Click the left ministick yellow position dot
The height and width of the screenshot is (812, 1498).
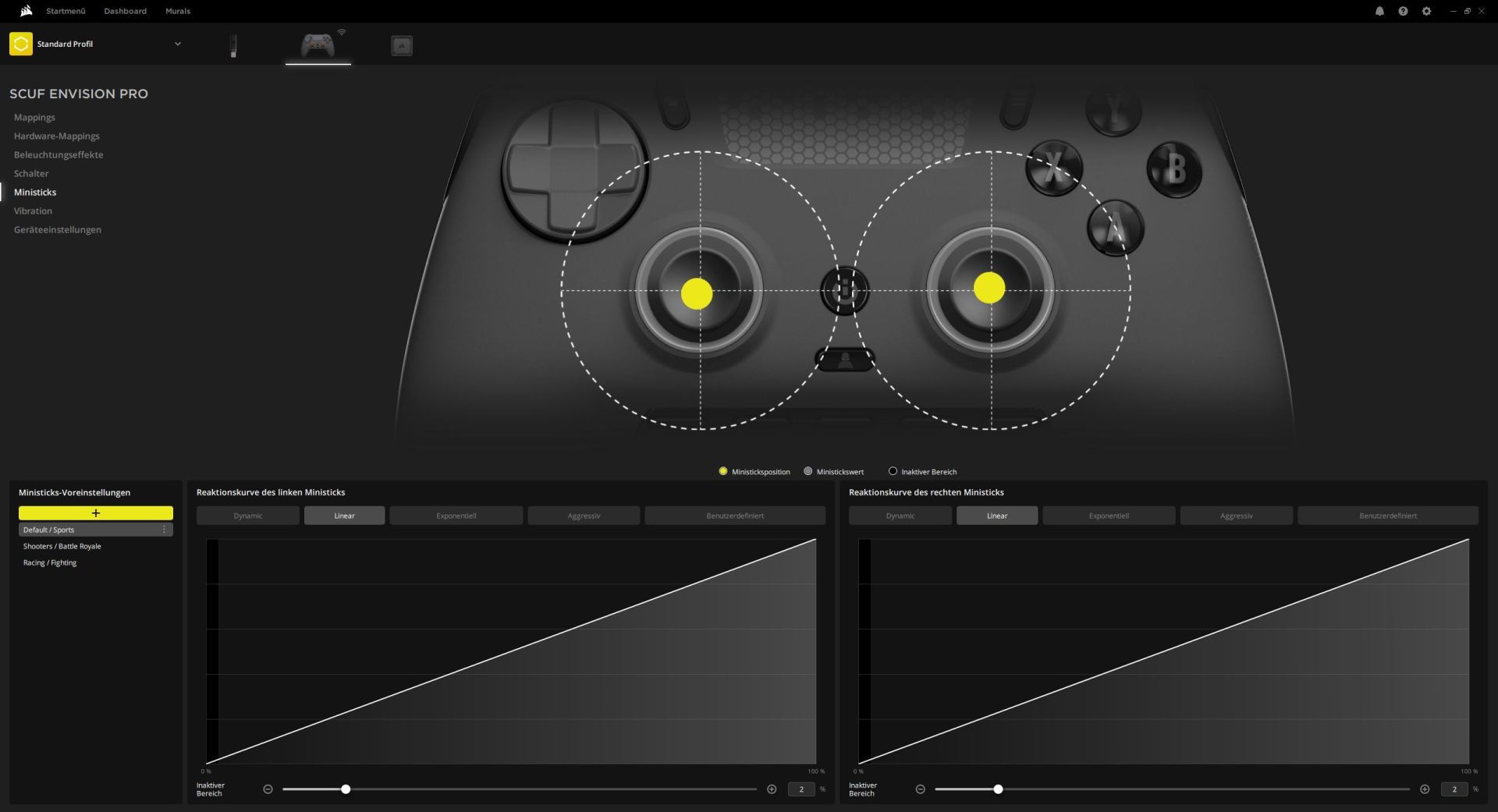point(697,294)
